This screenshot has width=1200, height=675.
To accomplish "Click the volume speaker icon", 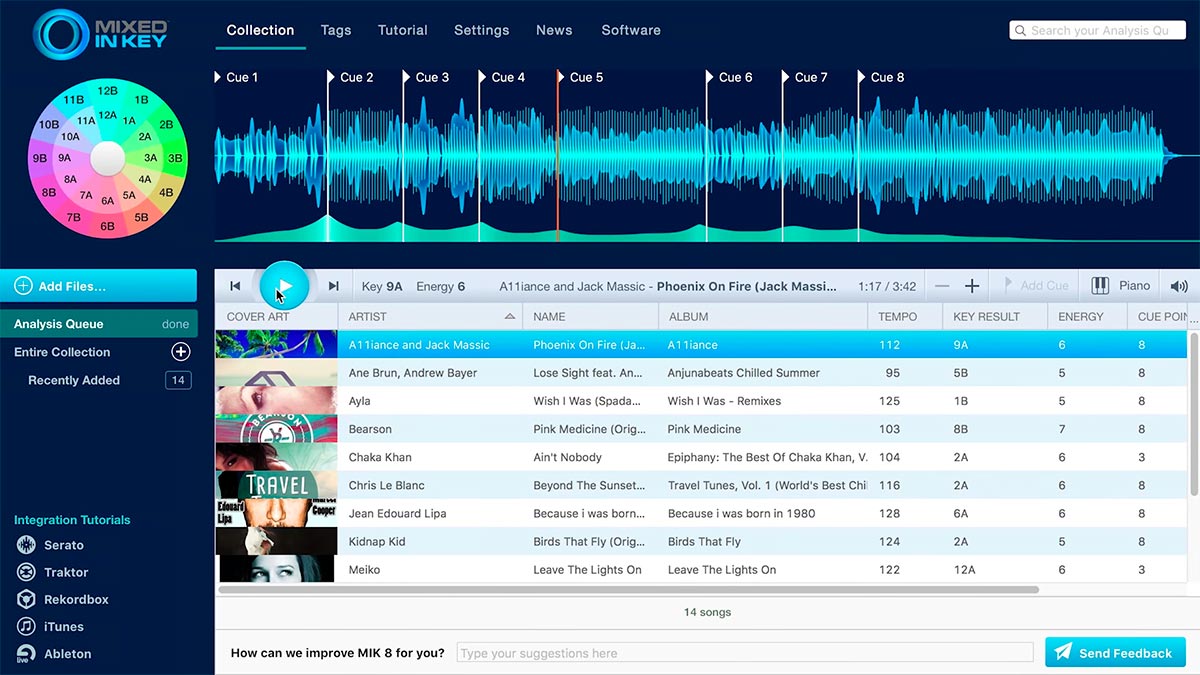I will [1179, 286].
